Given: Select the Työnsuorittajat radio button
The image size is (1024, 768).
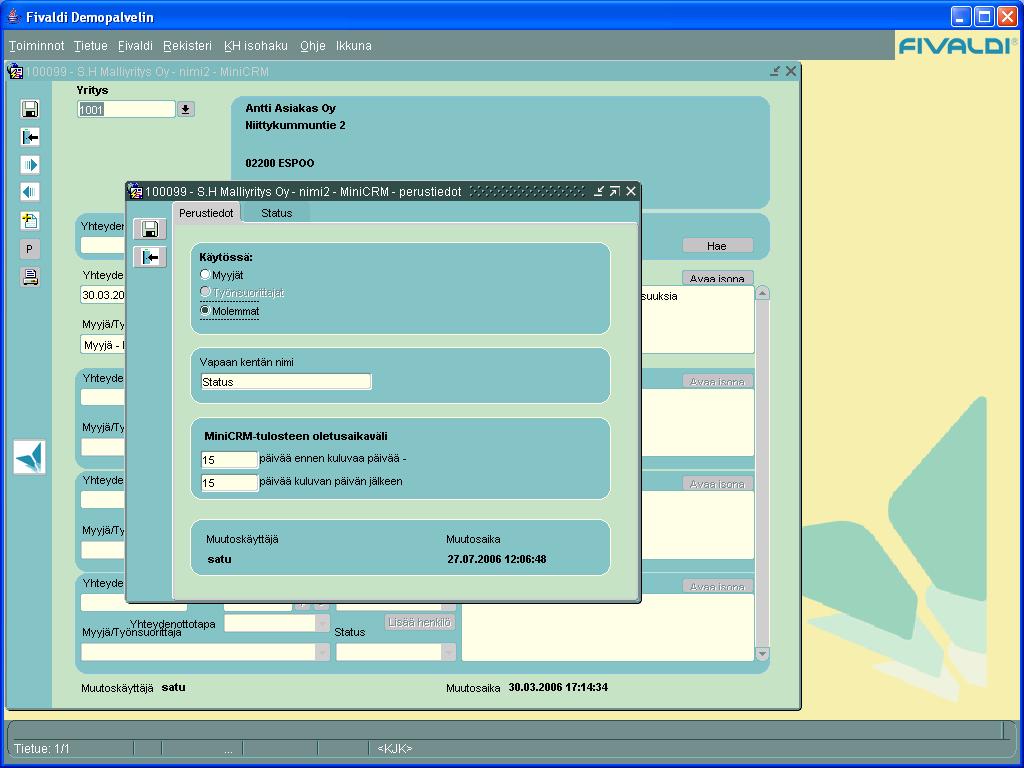Looking at the screenshot, I should pos(205,292).
